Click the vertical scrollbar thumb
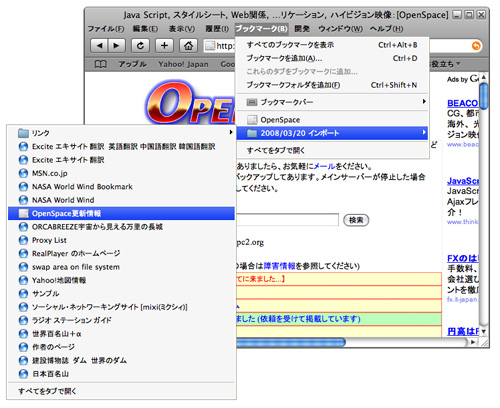Image resolution: width=500 pixels, height=408 pixels. (x=484, y=96)
